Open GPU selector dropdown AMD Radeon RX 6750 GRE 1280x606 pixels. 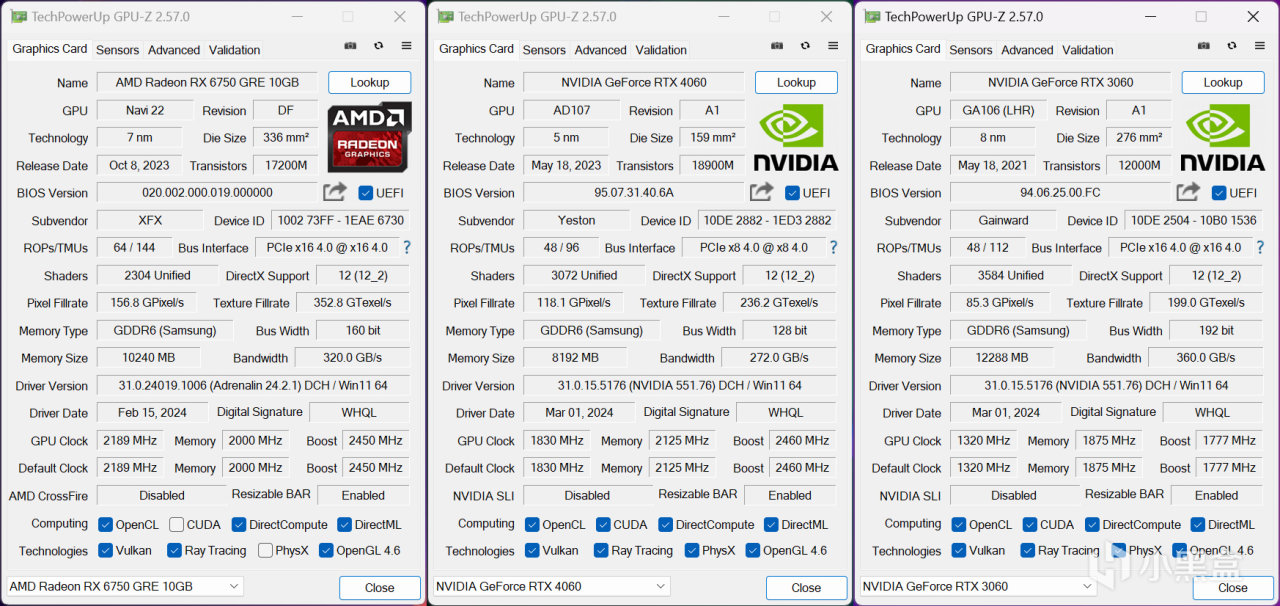(126, 586)
